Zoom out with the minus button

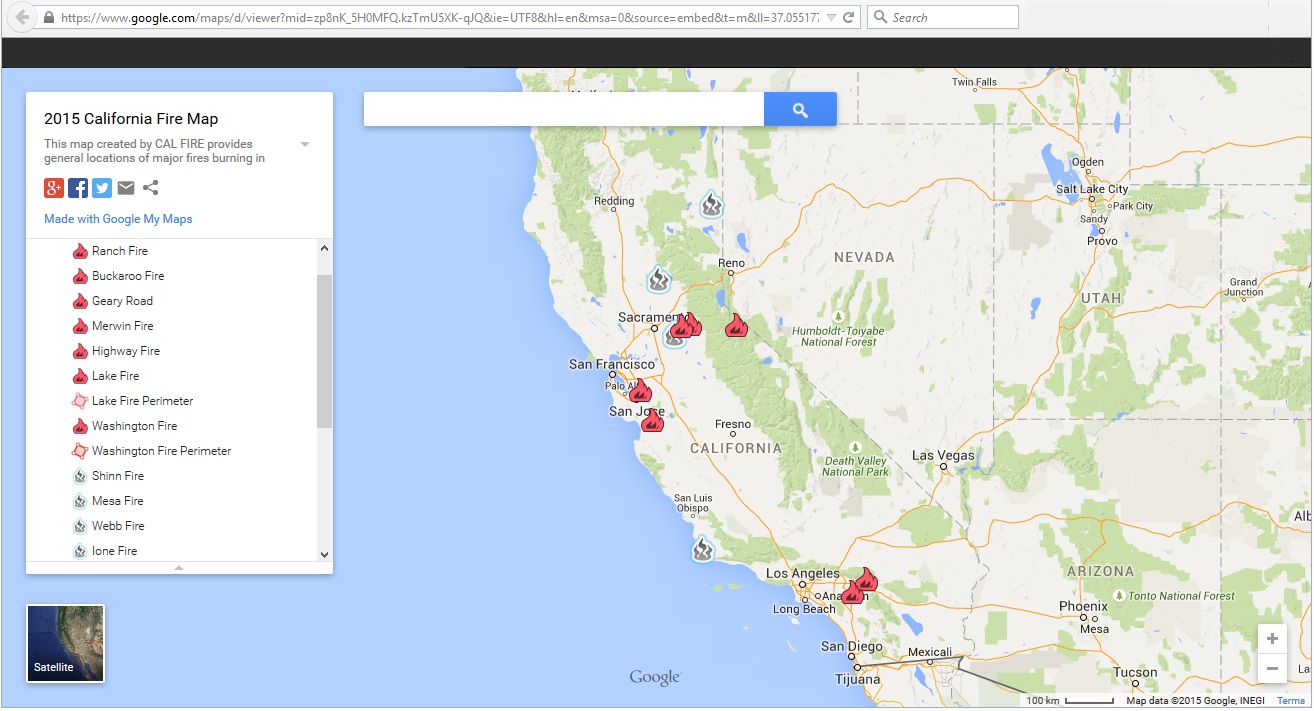(1272, 668)
